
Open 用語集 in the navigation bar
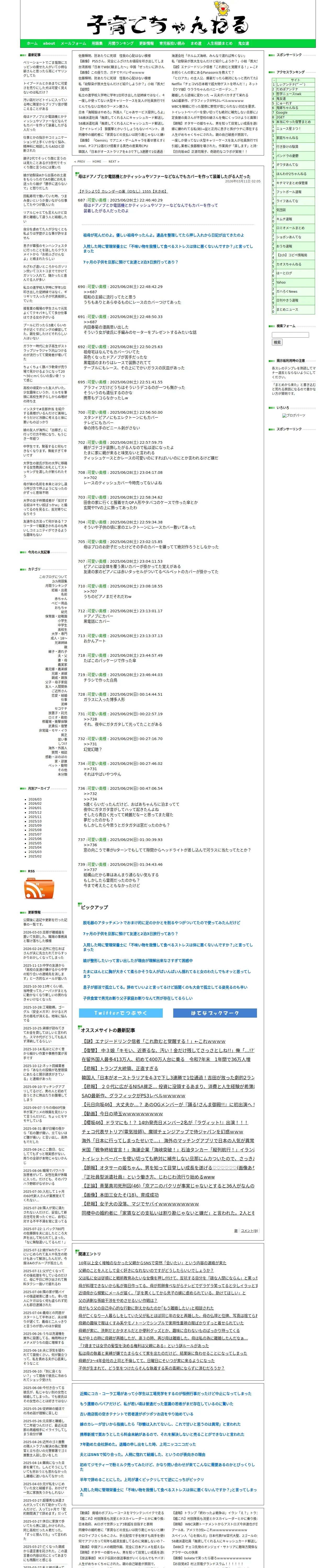[x=97, y=43]
